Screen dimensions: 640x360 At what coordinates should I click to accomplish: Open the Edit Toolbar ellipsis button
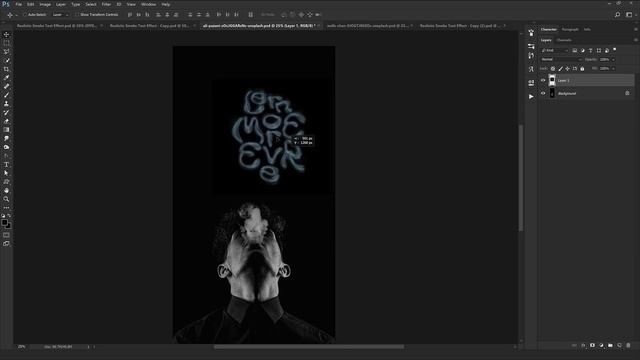click(6, 208)
